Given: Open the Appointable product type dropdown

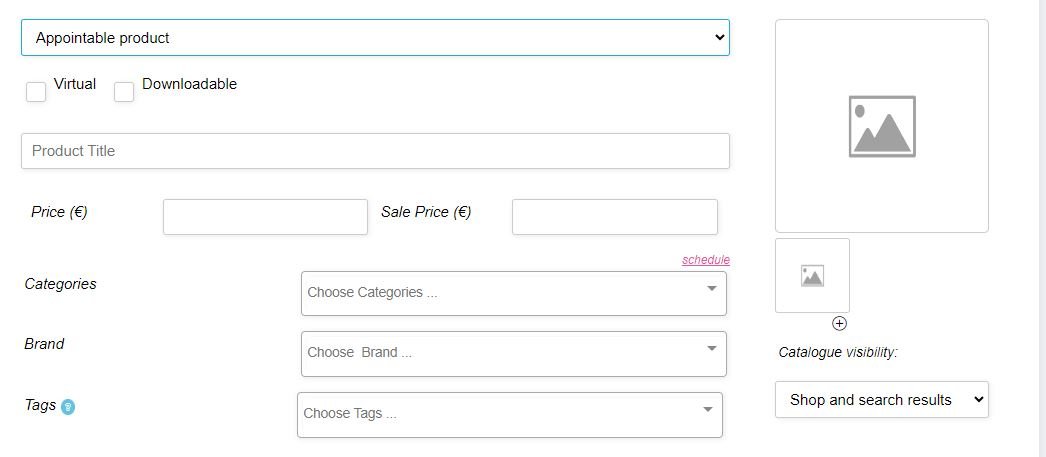Looking at the screenshot, I should coord(376,37).
